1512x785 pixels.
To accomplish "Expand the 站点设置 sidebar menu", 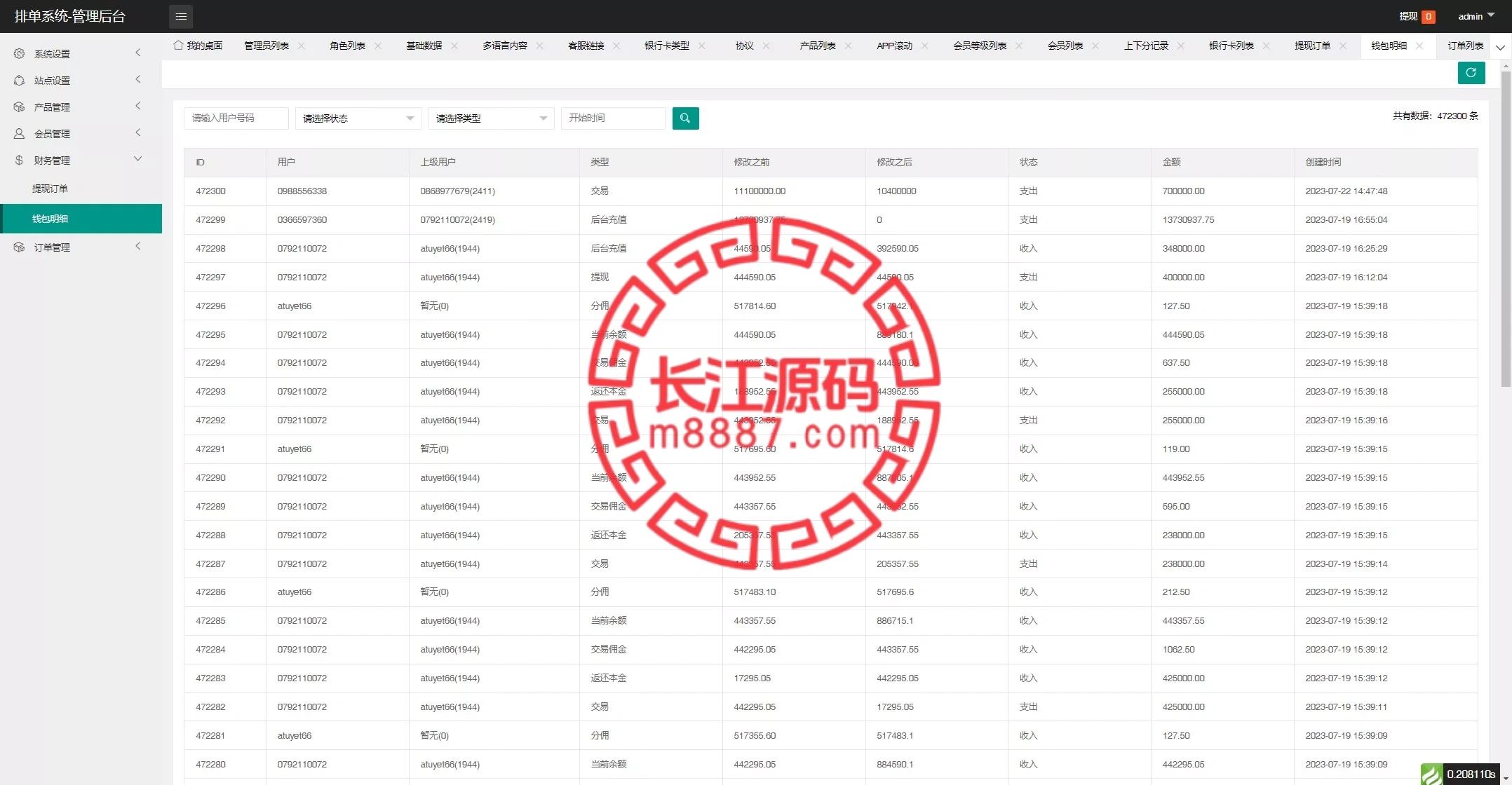I will coord(137,79).
